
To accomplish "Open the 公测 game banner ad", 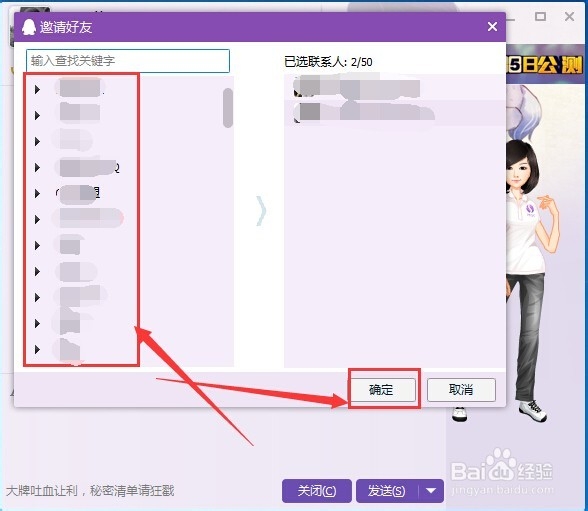I will coord(545,64).
